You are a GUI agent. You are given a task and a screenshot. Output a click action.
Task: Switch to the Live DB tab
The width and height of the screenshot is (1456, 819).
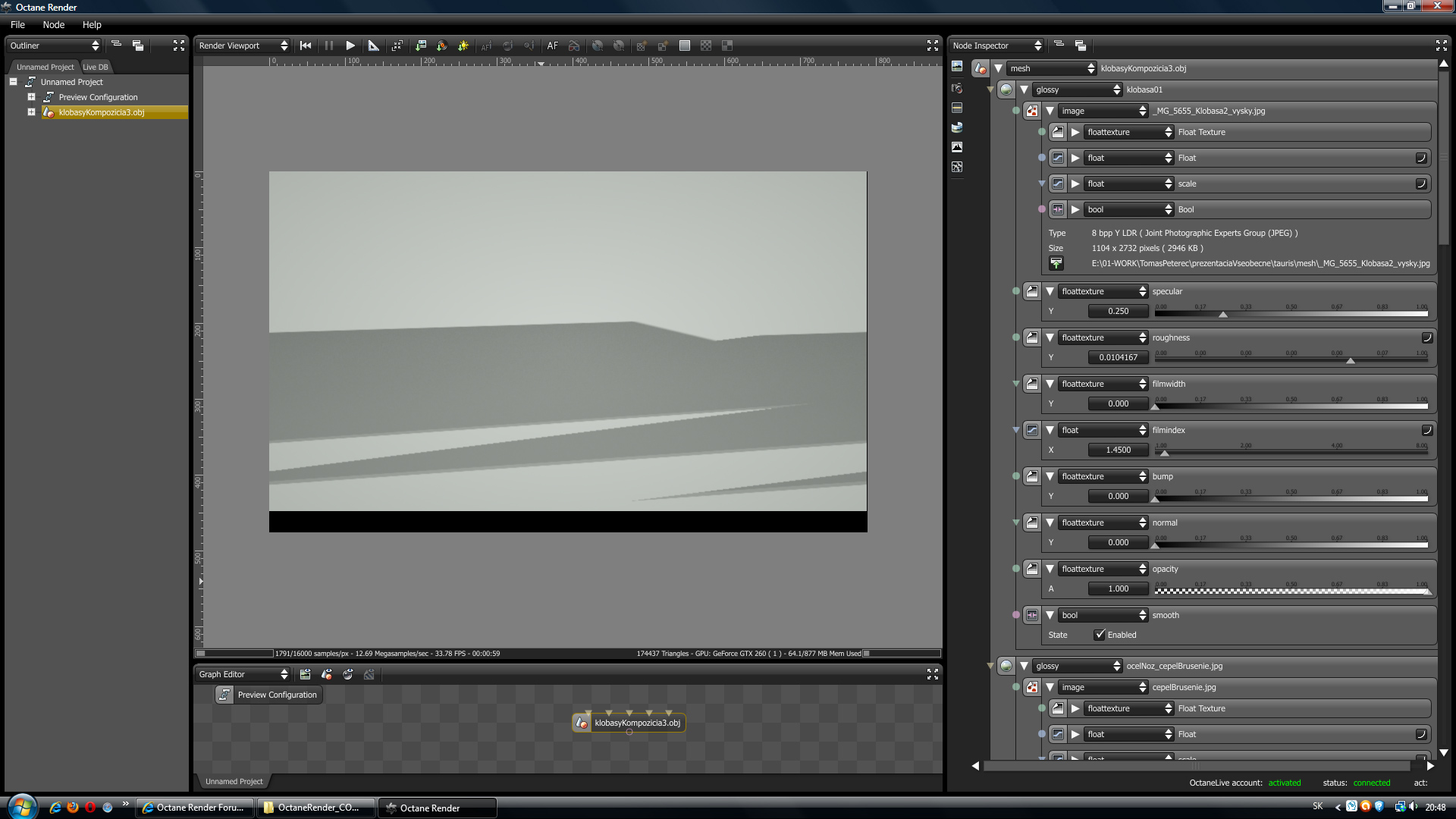[x=96, y=67]
